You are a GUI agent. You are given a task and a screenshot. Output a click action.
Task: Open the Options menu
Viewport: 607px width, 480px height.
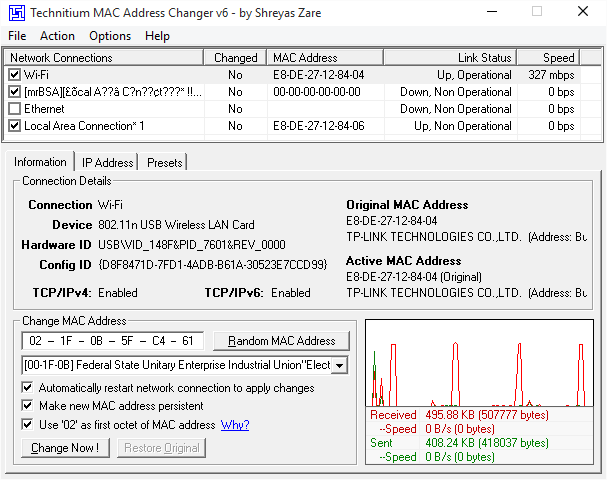tap(110, 36)
